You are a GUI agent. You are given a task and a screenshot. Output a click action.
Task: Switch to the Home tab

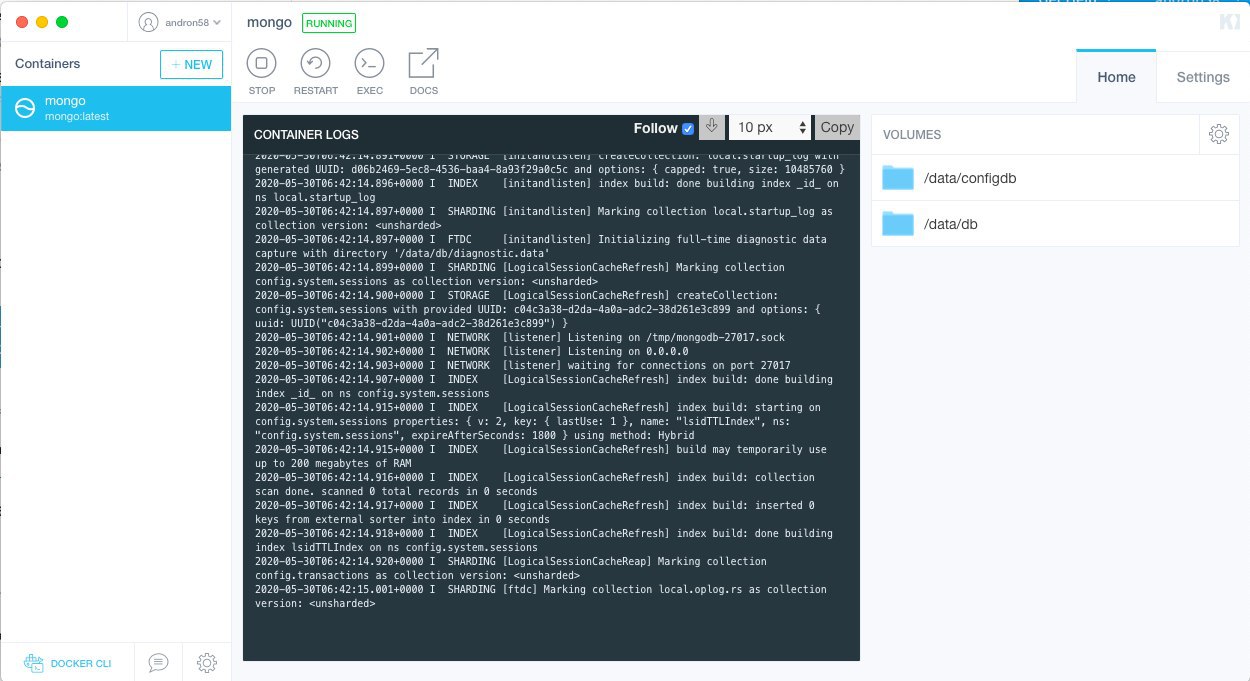coord(1116,77)
